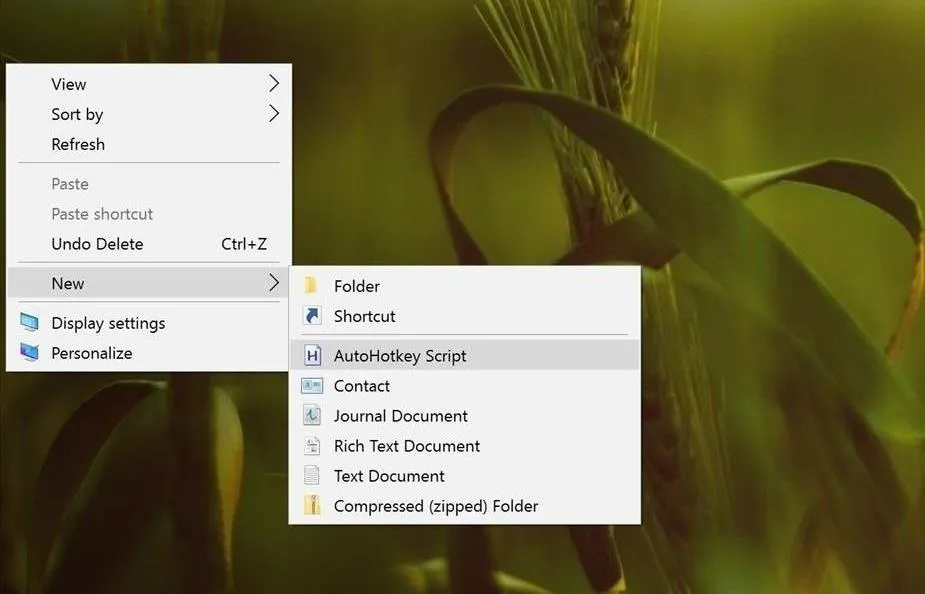This screenshot has height=594, width=925.
Task: Select Journal Document label
Action: point(401,416)
